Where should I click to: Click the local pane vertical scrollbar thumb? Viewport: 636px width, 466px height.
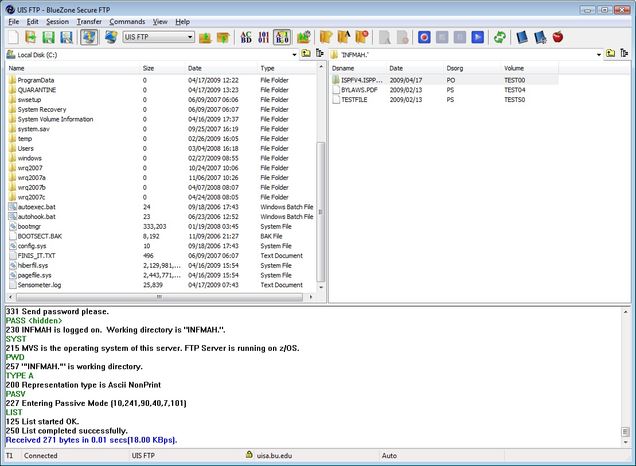pyautogui.click(x=320, y=211)
